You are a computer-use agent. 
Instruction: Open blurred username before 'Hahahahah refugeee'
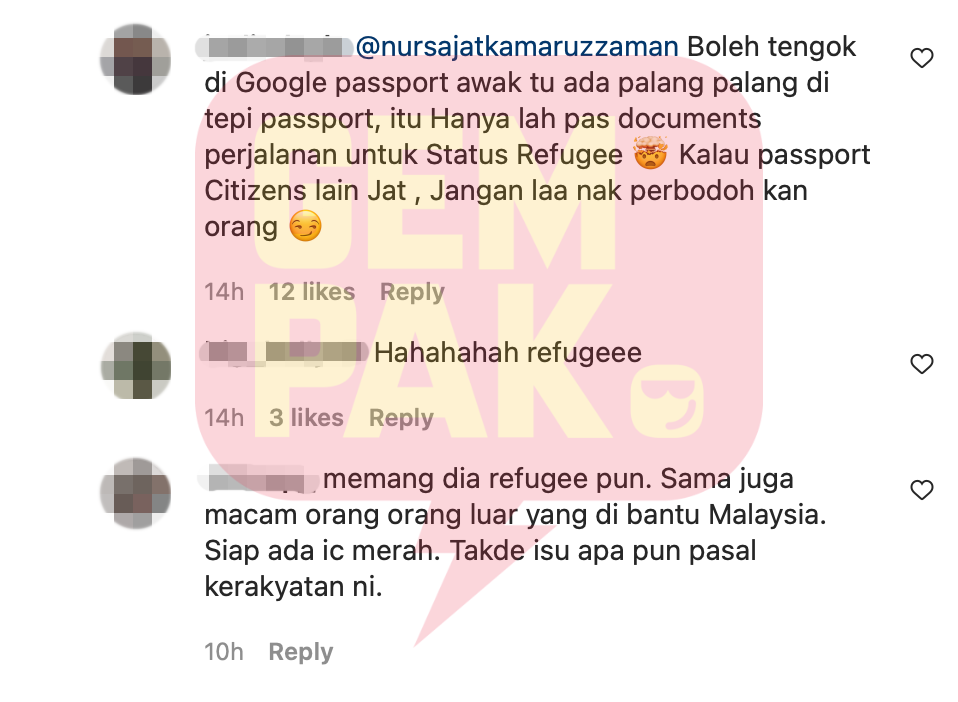tap(284, 353)
